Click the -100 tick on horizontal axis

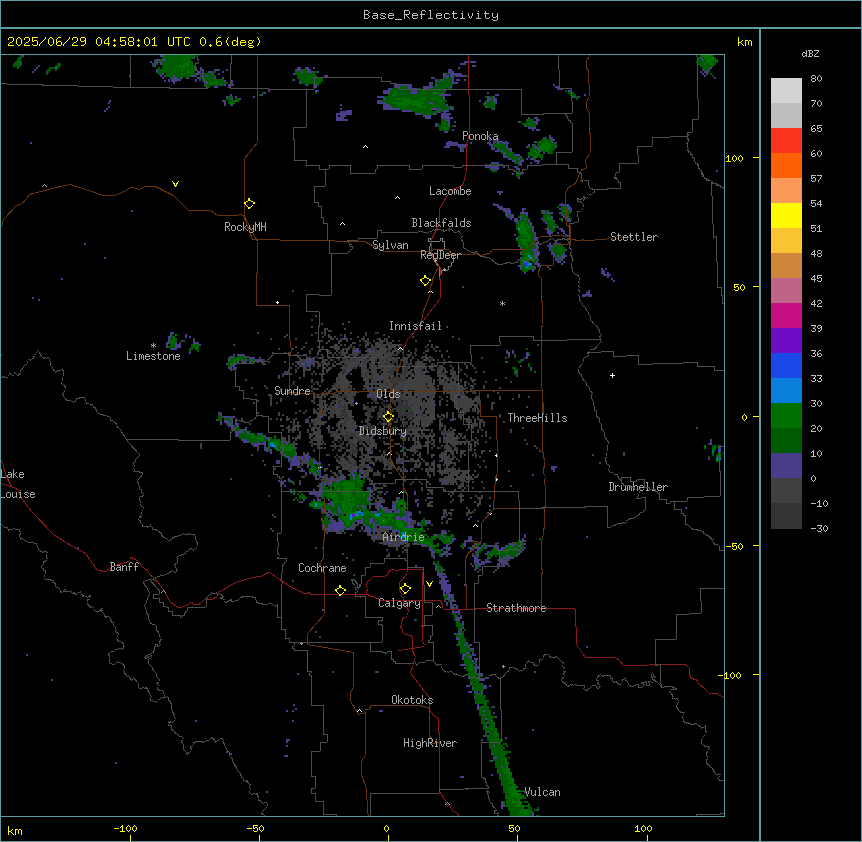tap(125, 828)
